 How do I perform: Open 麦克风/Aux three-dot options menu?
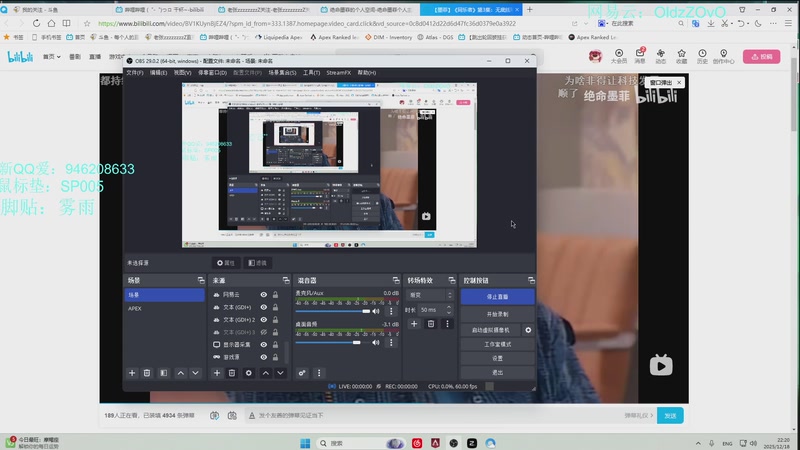[x=391, y=311]
